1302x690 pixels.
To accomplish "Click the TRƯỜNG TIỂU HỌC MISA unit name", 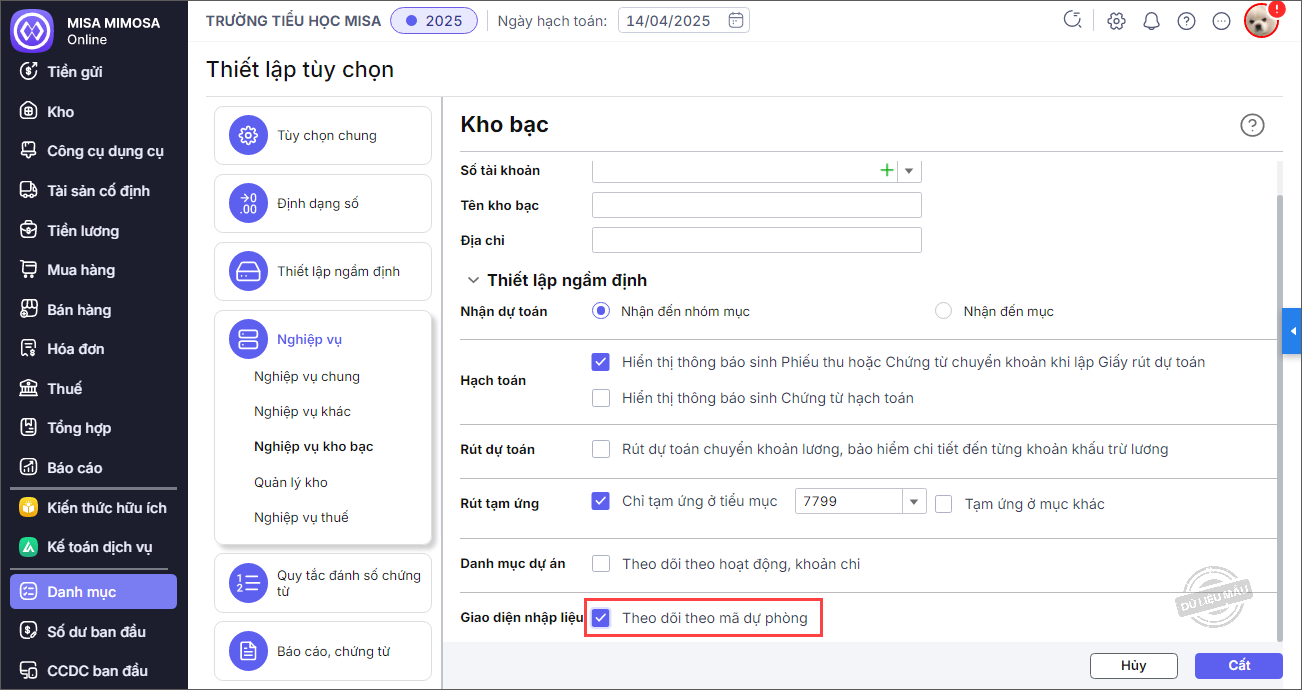I will [293, 20].
